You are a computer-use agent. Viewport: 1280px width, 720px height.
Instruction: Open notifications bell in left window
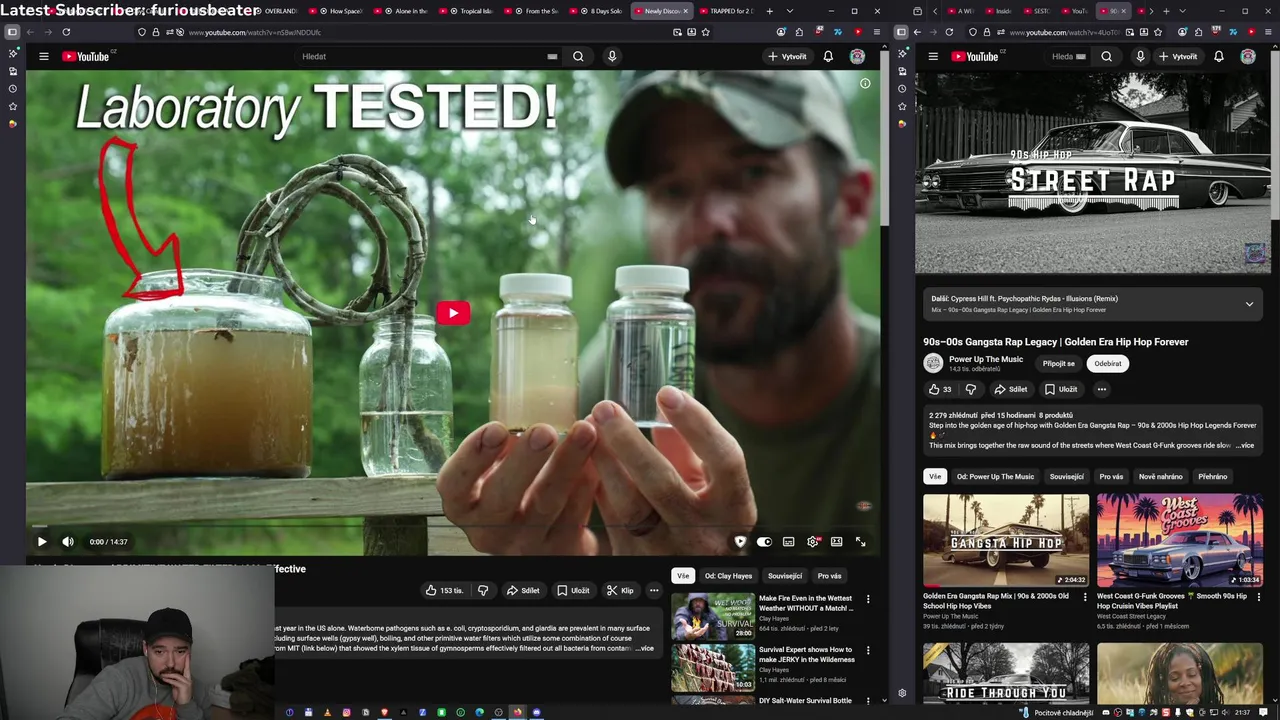coord(828,56)
